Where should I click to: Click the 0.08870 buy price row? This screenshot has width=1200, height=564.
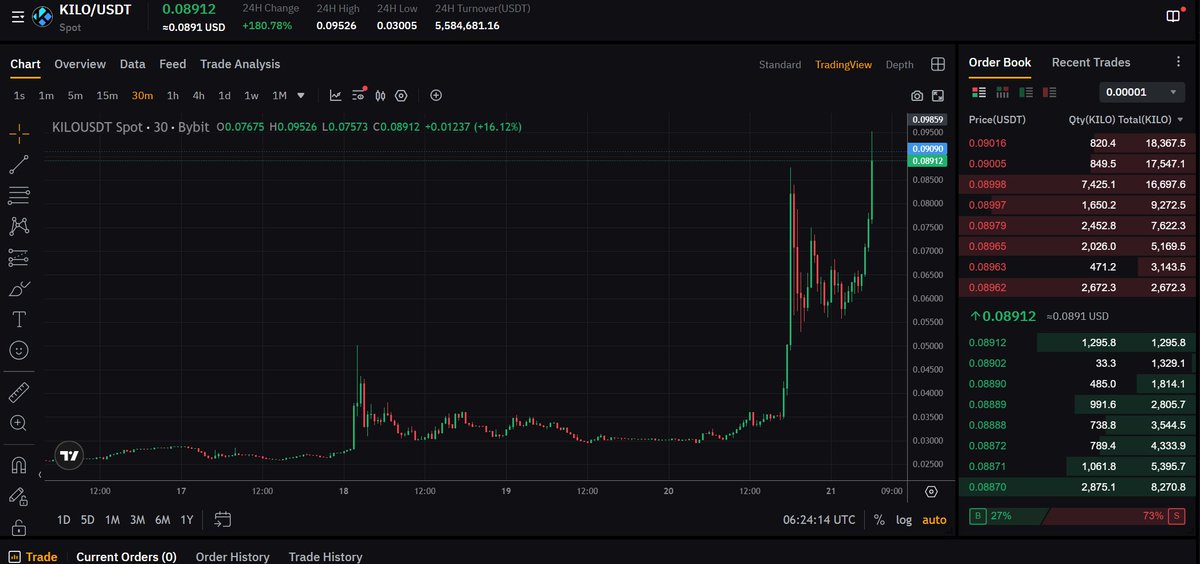click(x=1077, y=486)
